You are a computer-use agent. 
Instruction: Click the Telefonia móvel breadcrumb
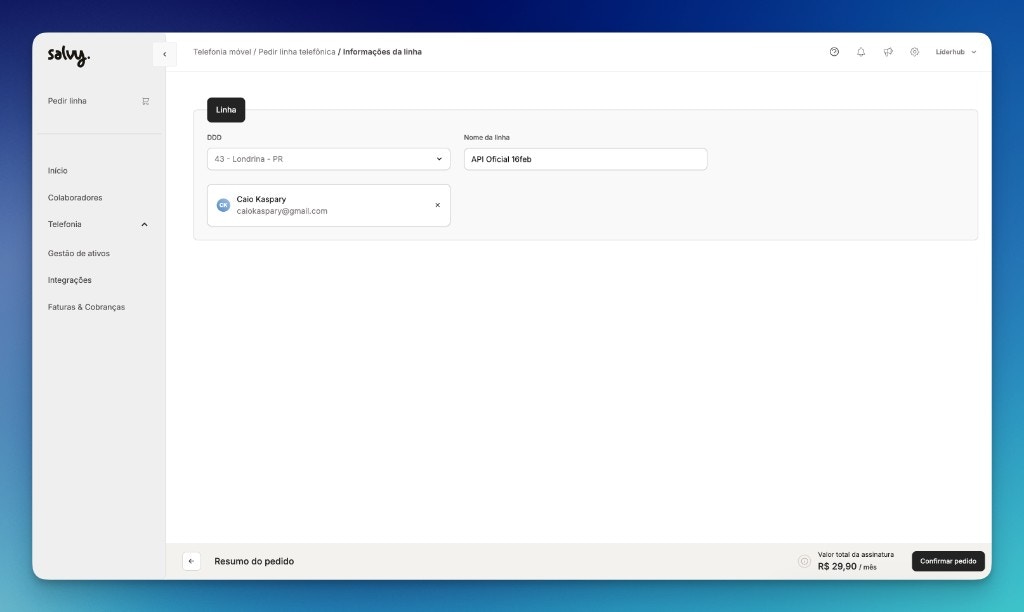click(222, 52)
